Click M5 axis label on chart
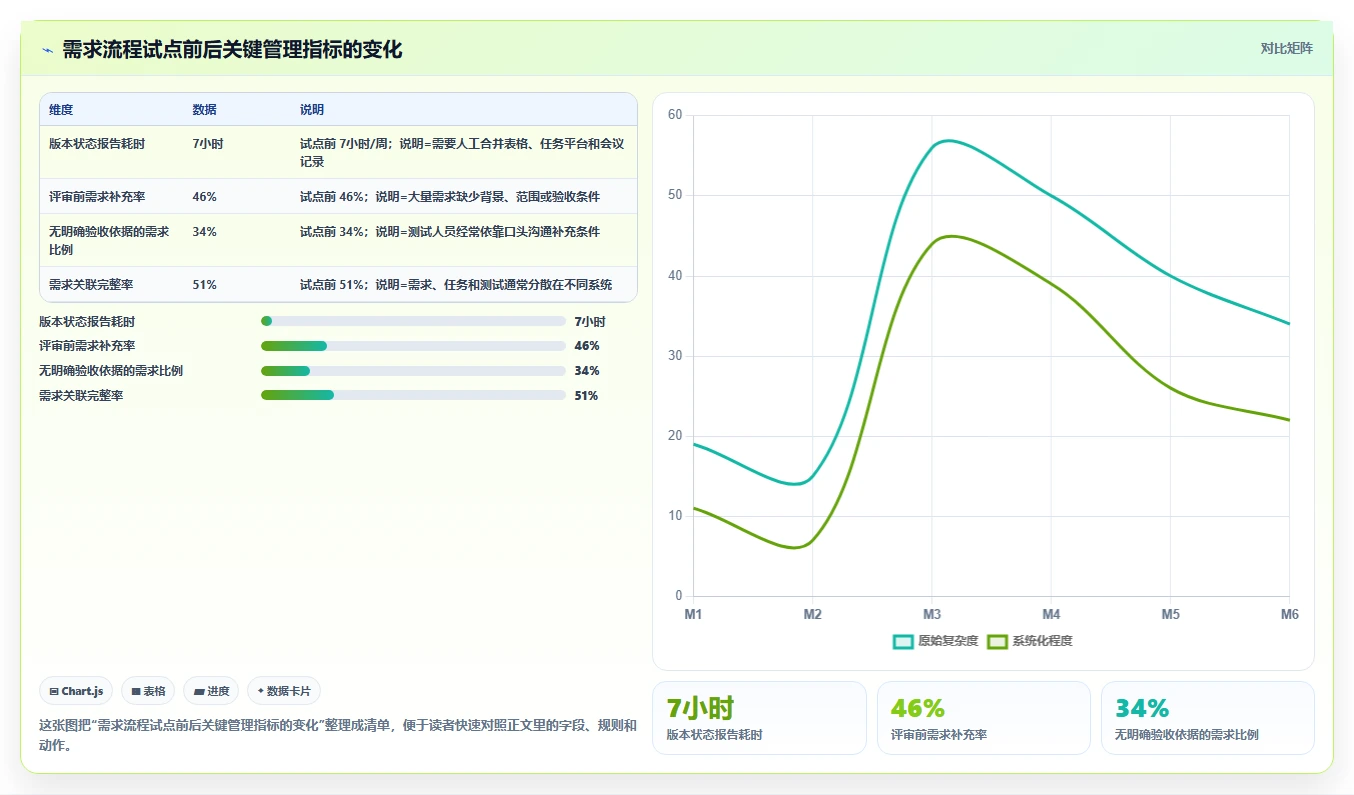Viewport: 1354px width, 795px height. [x=1170, y=614]
